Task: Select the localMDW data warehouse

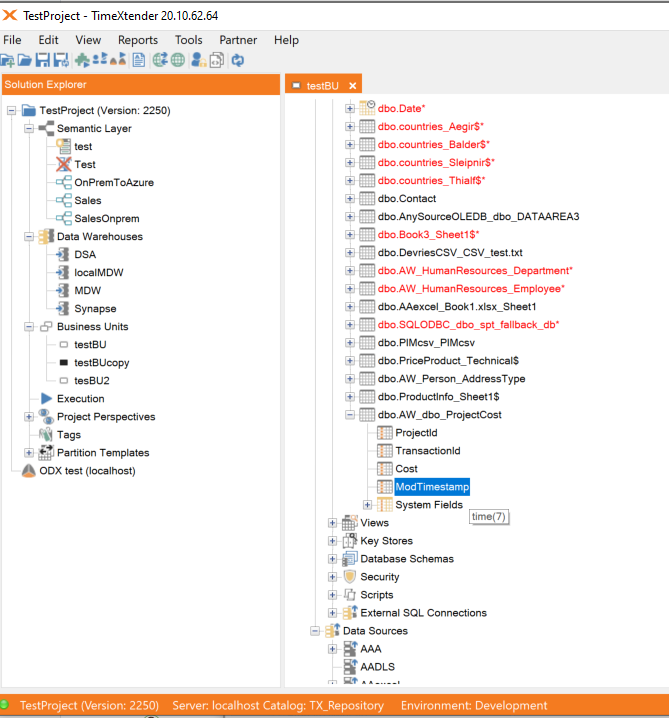Action: click(99, 272)
